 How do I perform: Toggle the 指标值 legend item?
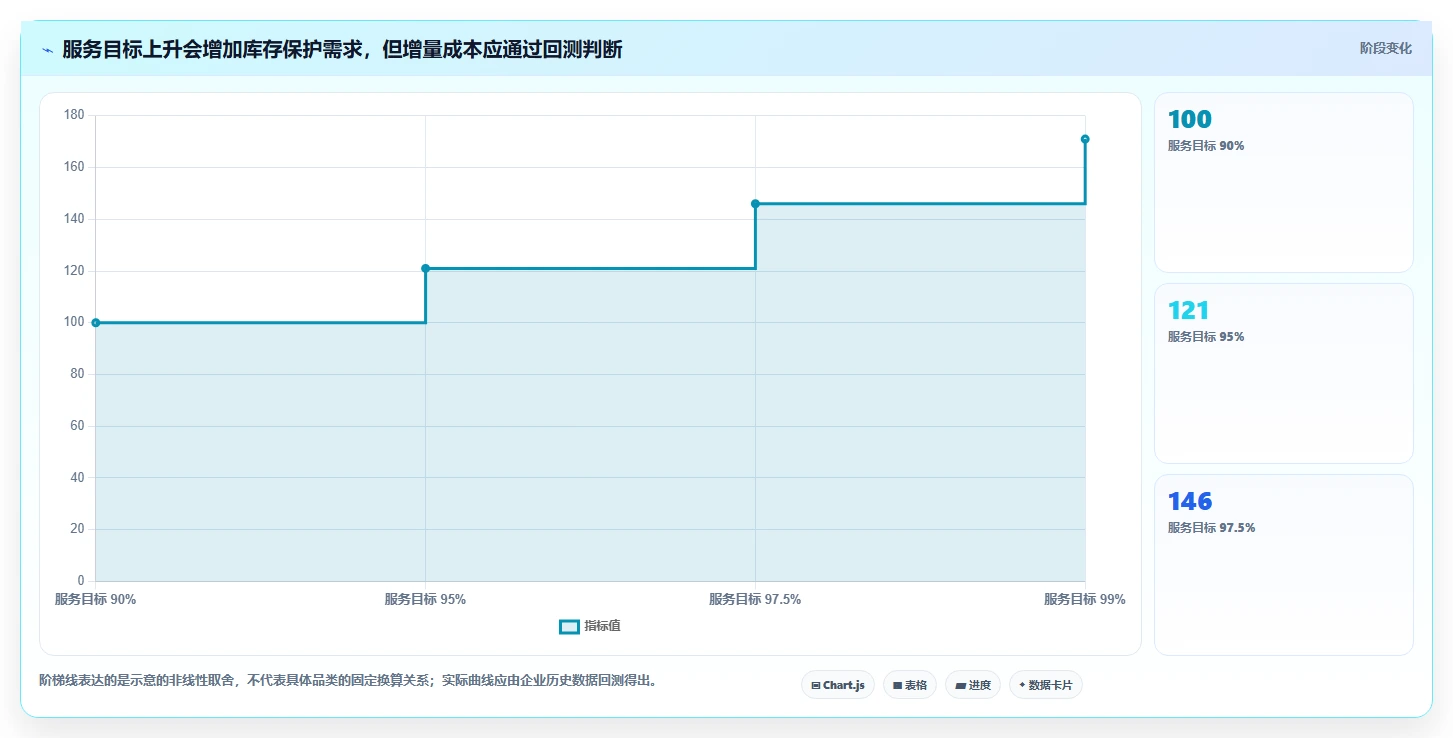coord(590,626)
